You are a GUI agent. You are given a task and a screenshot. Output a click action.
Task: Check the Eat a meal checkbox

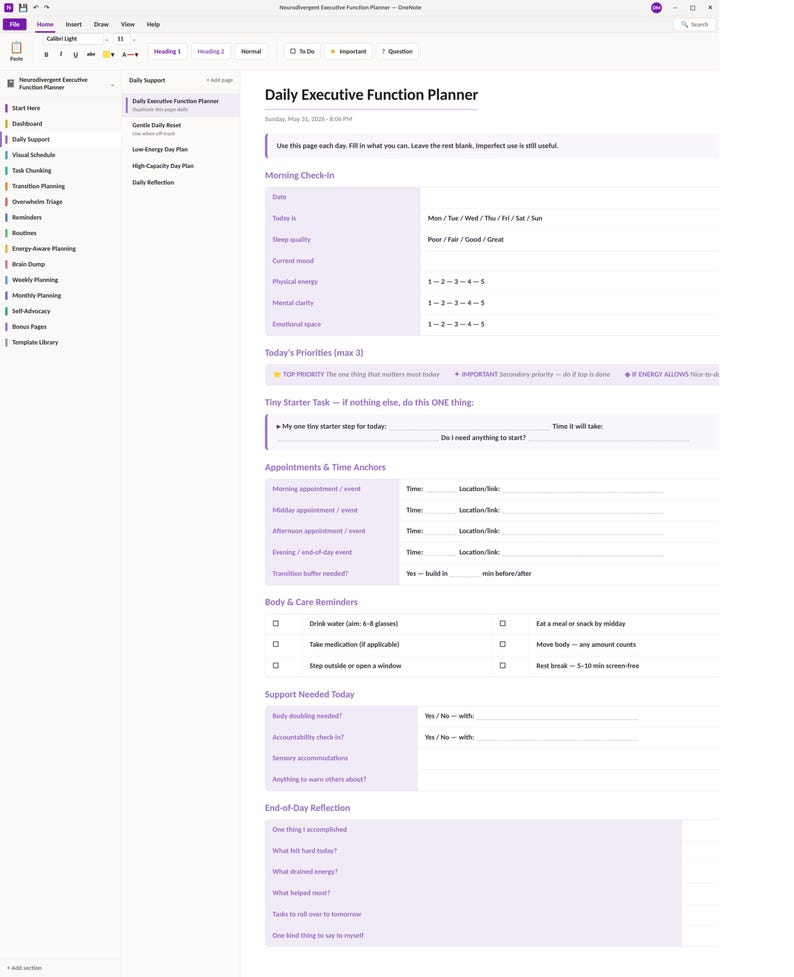click(x=502, y=623)
